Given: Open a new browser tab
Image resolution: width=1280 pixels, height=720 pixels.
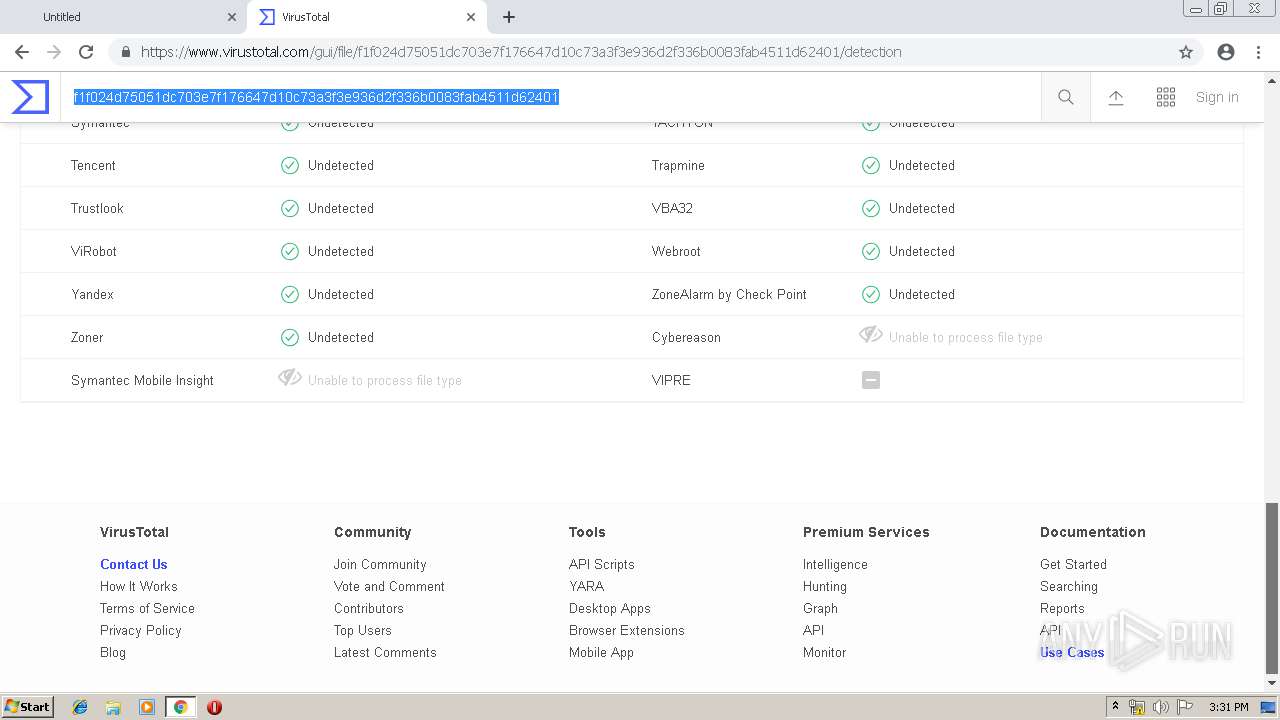Looking at the screenshot, I should point(509,17).
